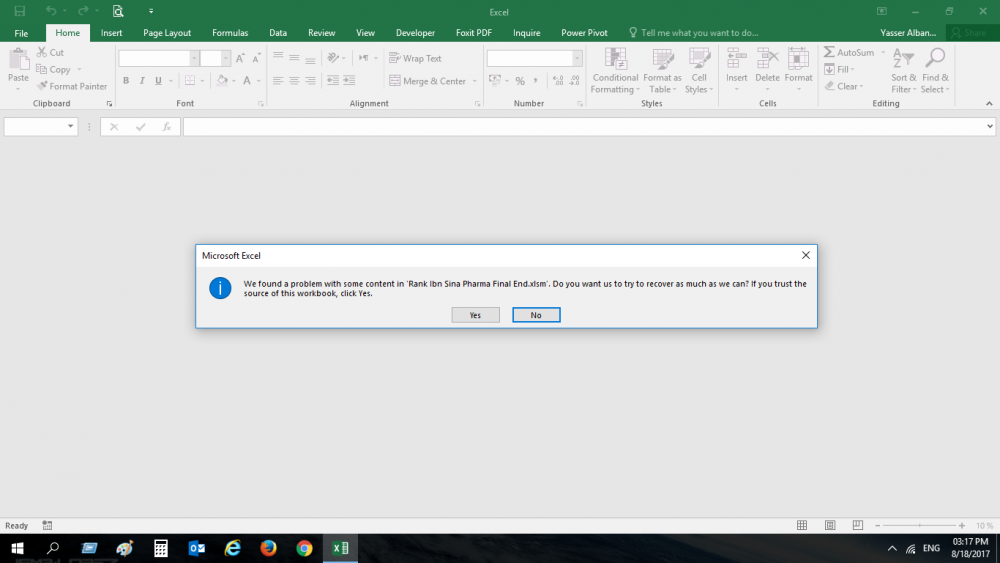Screen dimensions: 1000x563
Task: Switch to Page Layout view icon
Action: click(x=830, y=525)
